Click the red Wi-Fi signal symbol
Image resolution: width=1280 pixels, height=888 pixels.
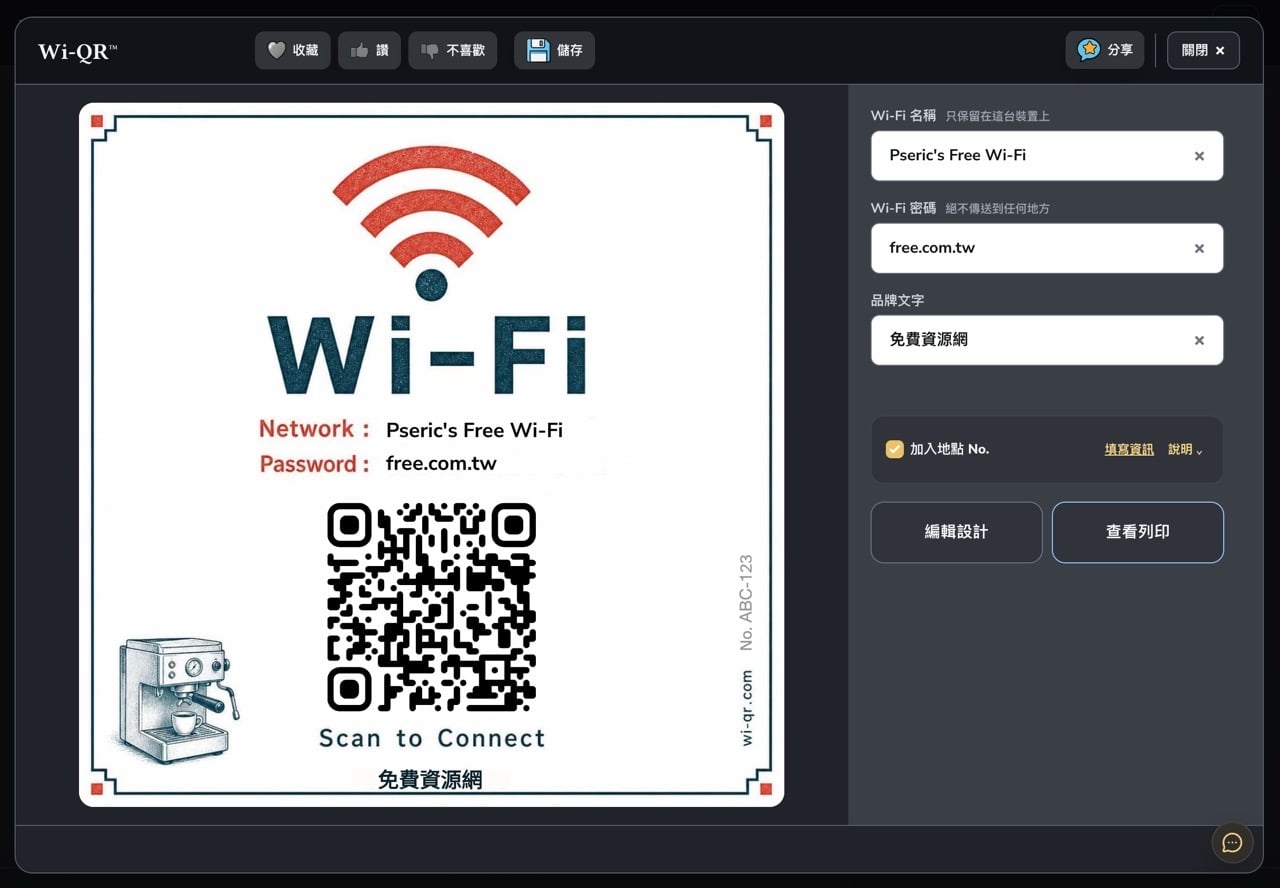pos(431,223)
